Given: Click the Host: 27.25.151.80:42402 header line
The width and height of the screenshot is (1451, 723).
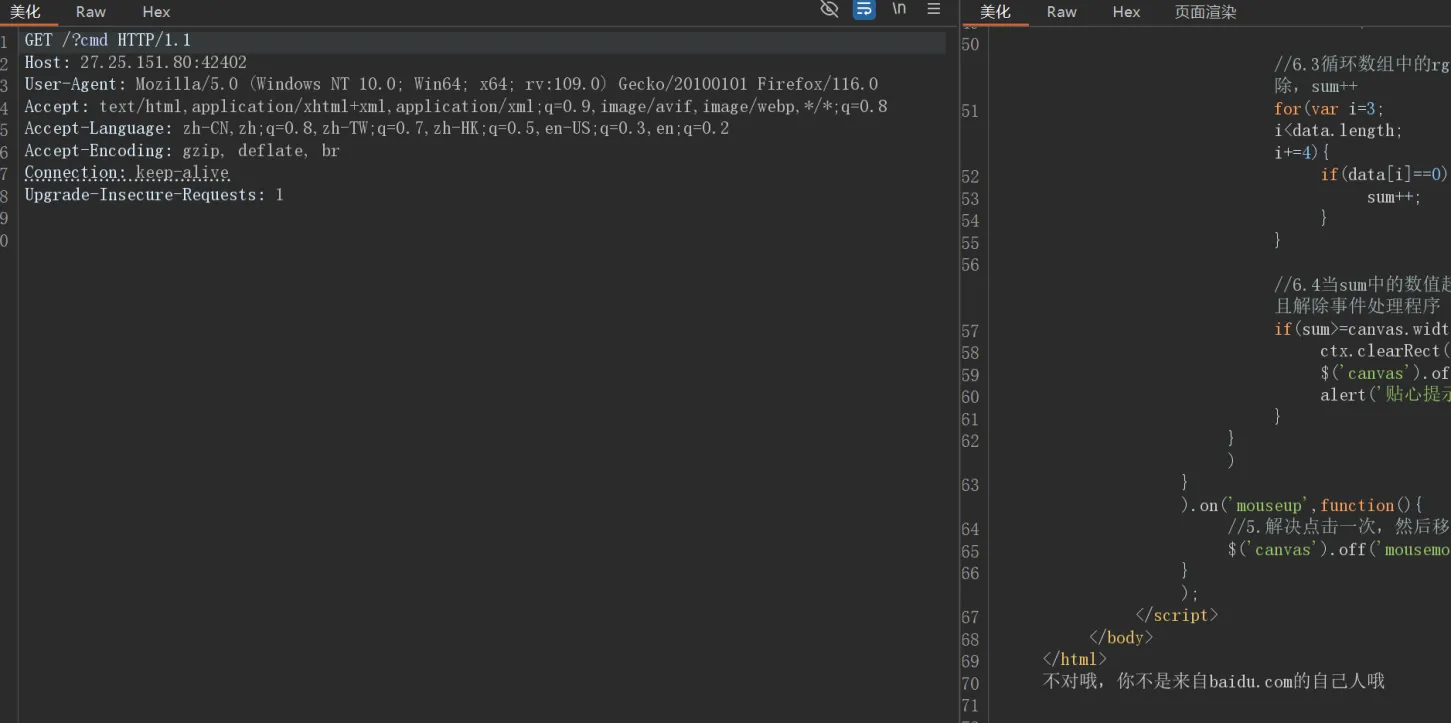Looking at the screenshot, I should (x=135, y=62).
